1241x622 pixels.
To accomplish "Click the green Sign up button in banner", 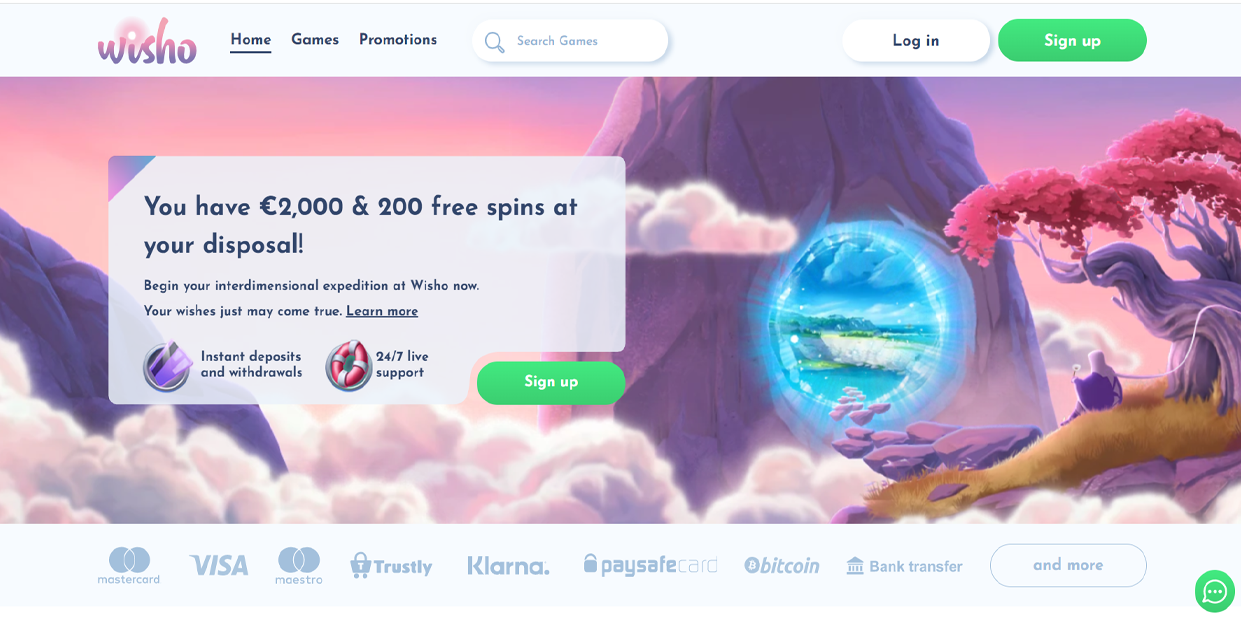I will (x=551, y=383).
